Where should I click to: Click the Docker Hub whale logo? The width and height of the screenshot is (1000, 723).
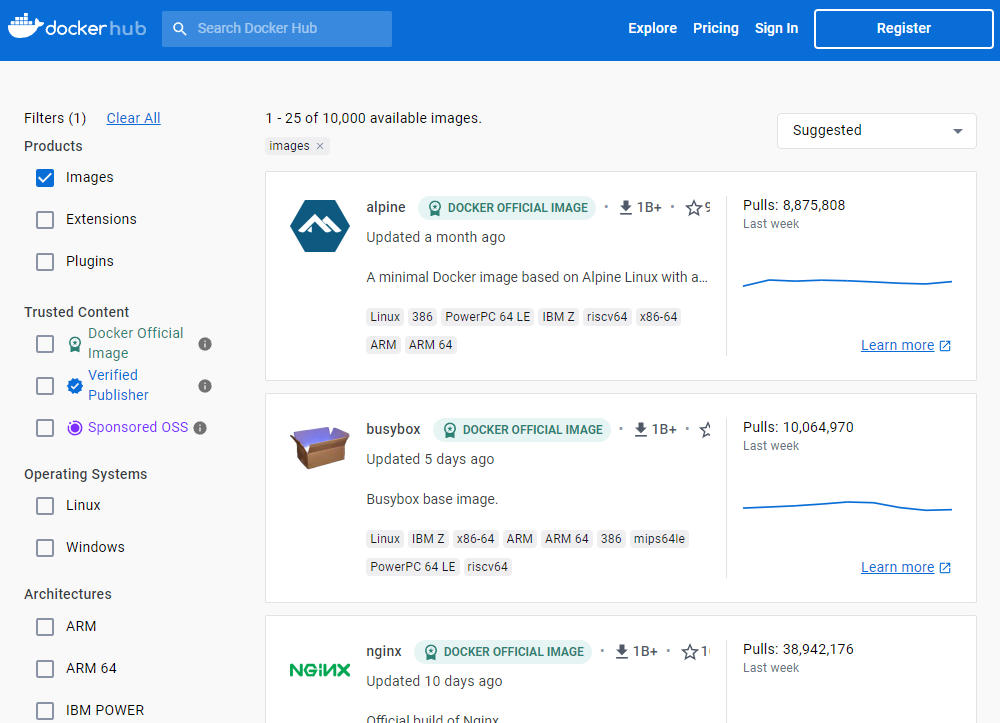[26, 26]
